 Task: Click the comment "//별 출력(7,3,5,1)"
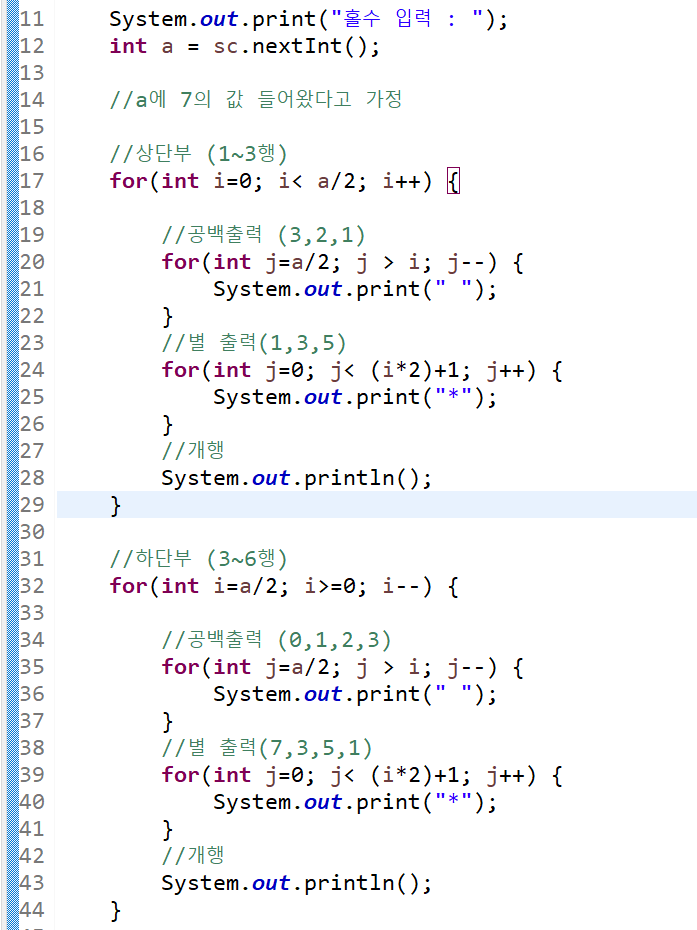coord(267,748)
